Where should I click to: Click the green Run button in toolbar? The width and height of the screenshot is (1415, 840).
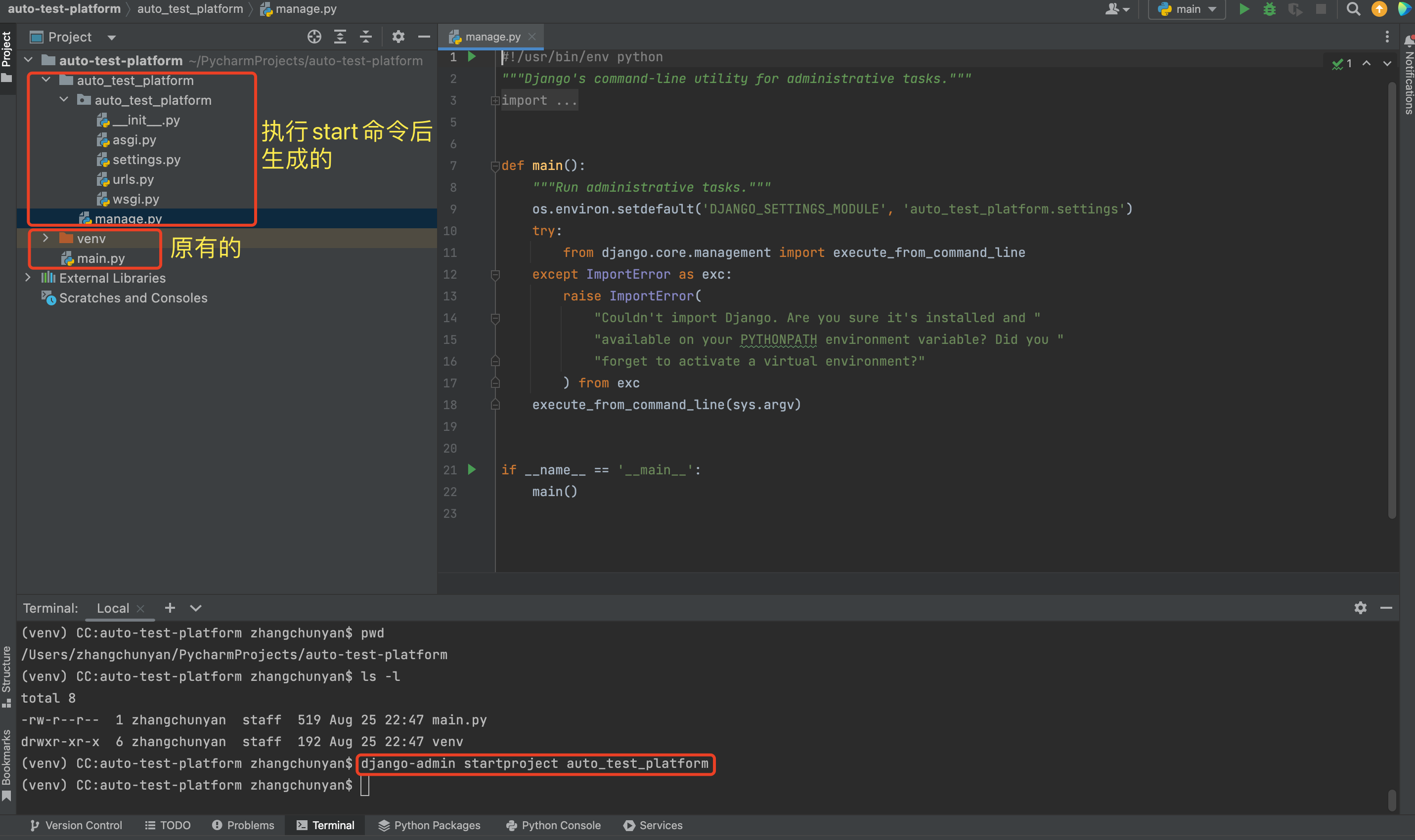1243,9
